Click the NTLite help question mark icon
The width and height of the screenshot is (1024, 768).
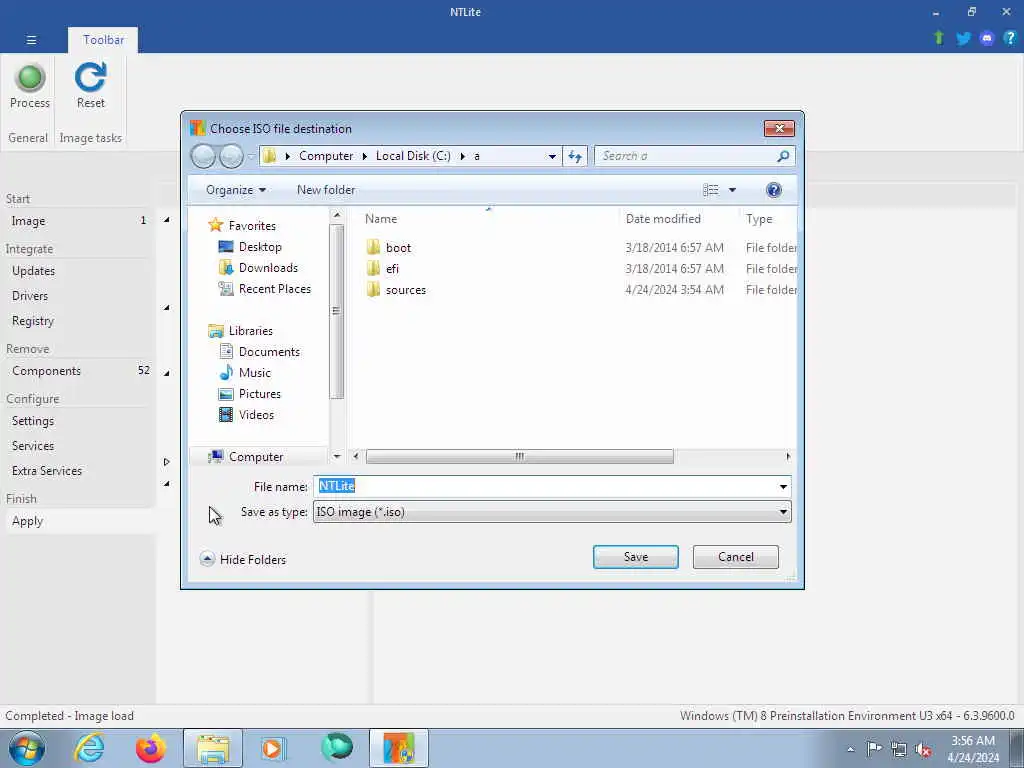click(x=1010, y=38)
